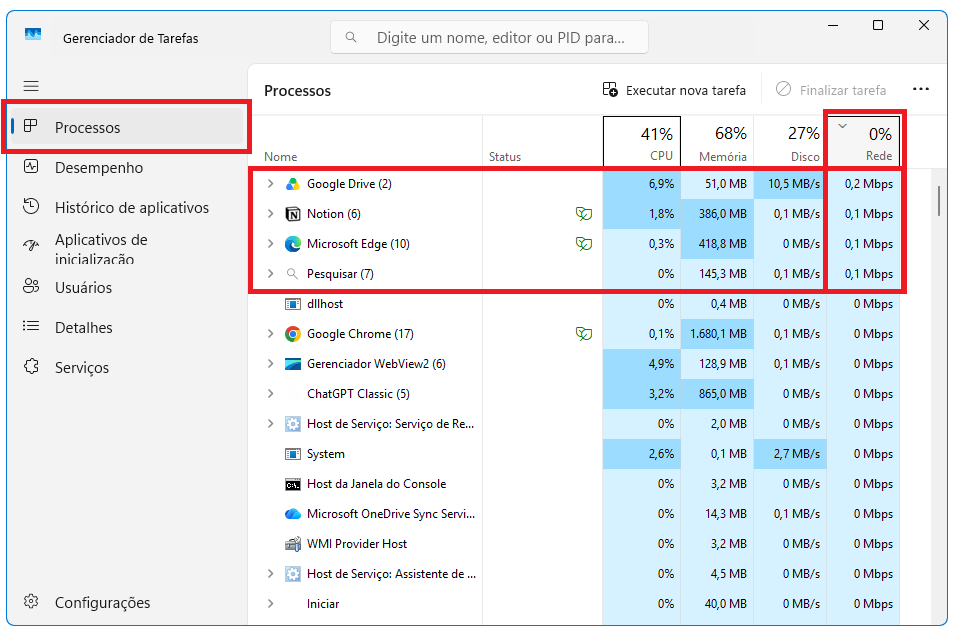The height and width of the screenshot is (634, 953).
Task: Click the search magnifier icon in search box
Action: (351, 37)
